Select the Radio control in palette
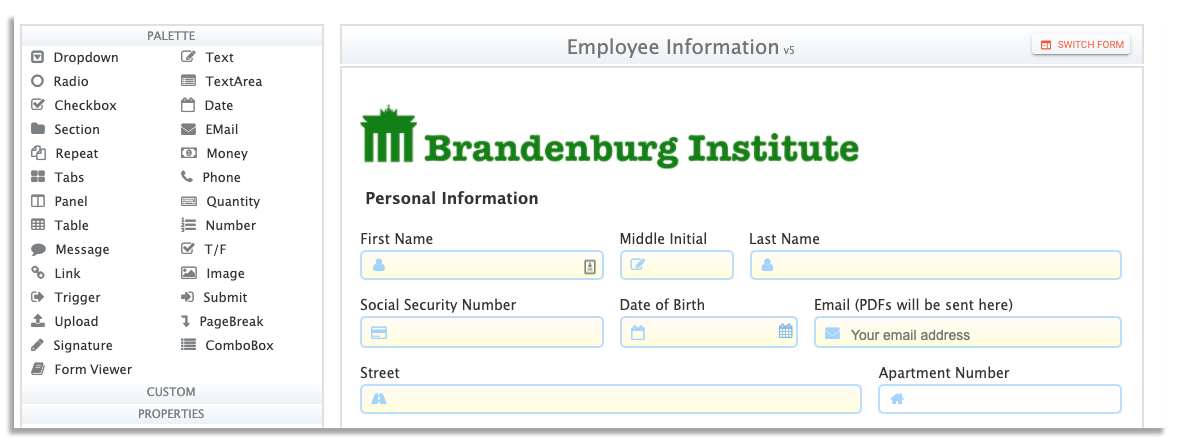The height and width of the screenshot is (442, 1180). 59,81
